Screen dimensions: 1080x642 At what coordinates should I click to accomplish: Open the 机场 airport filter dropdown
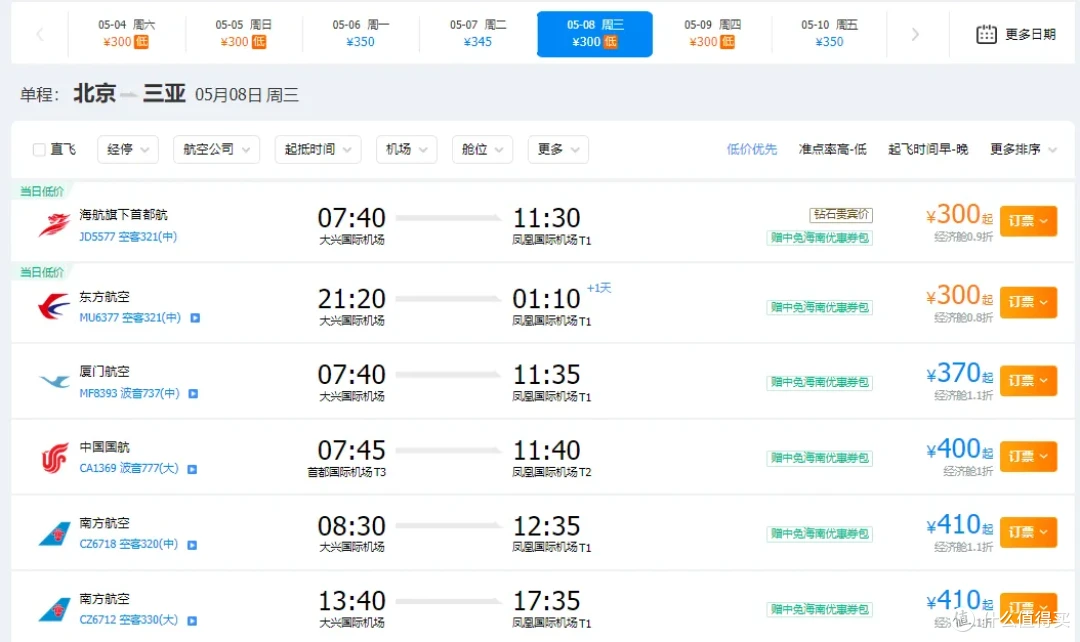tap(406, 149)
